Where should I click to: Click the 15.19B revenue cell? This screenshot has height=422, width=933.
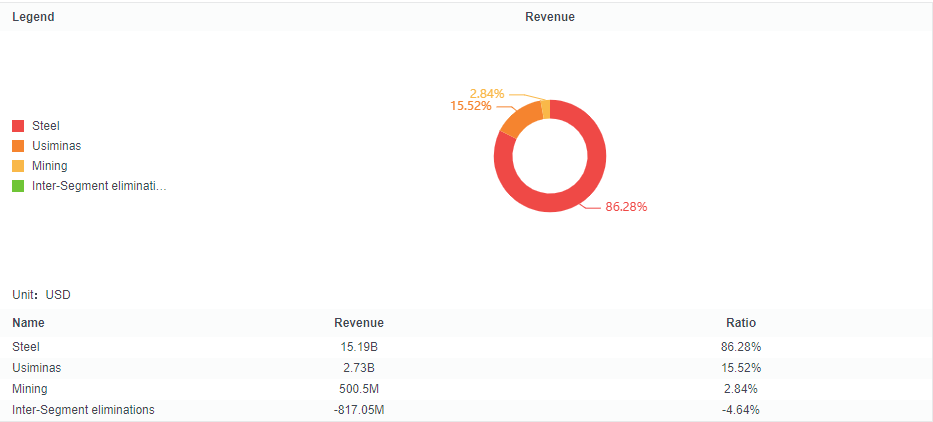coord(359,346)
